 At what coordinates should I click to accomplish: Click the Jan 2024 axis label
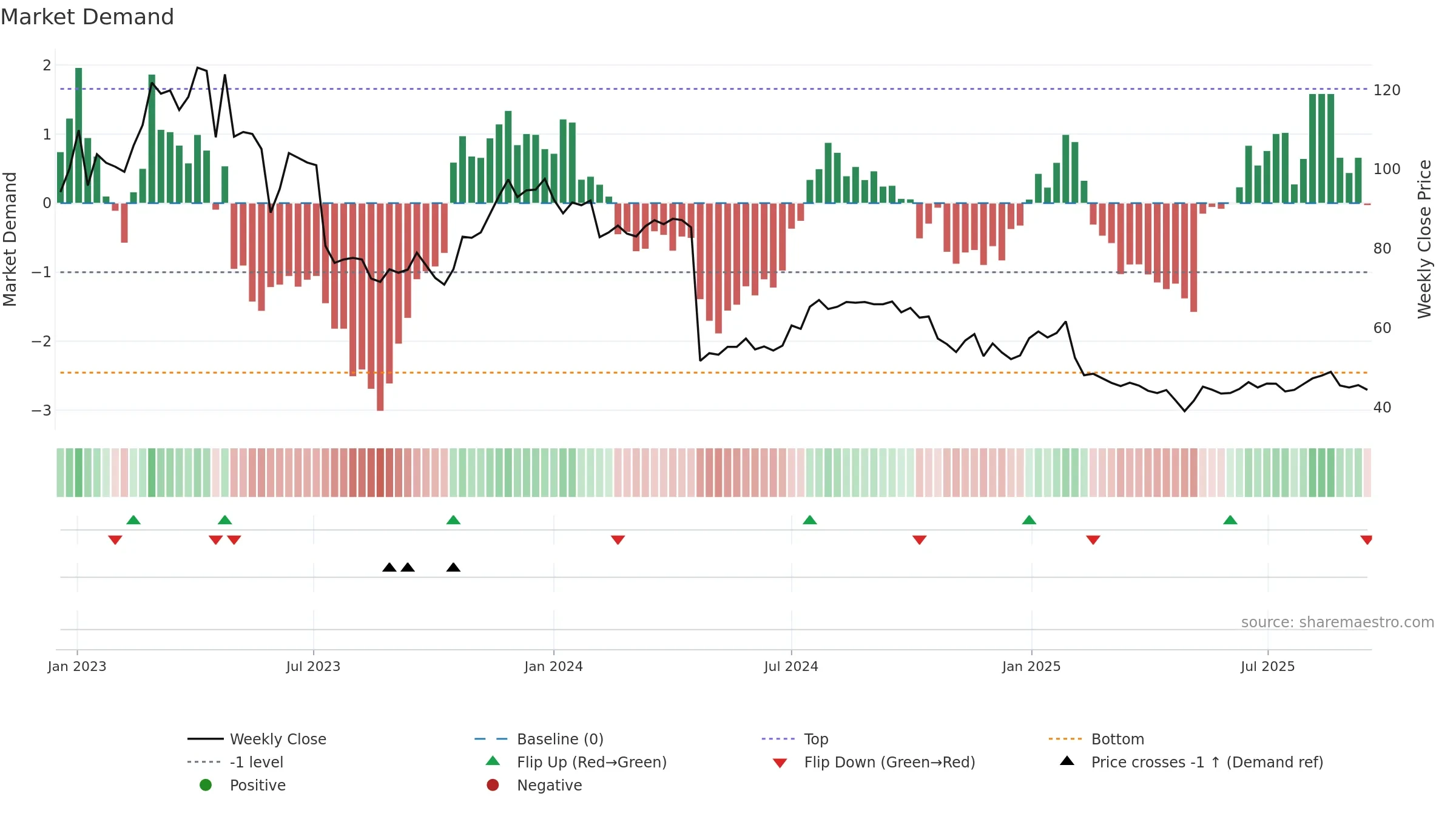point(553,667)
